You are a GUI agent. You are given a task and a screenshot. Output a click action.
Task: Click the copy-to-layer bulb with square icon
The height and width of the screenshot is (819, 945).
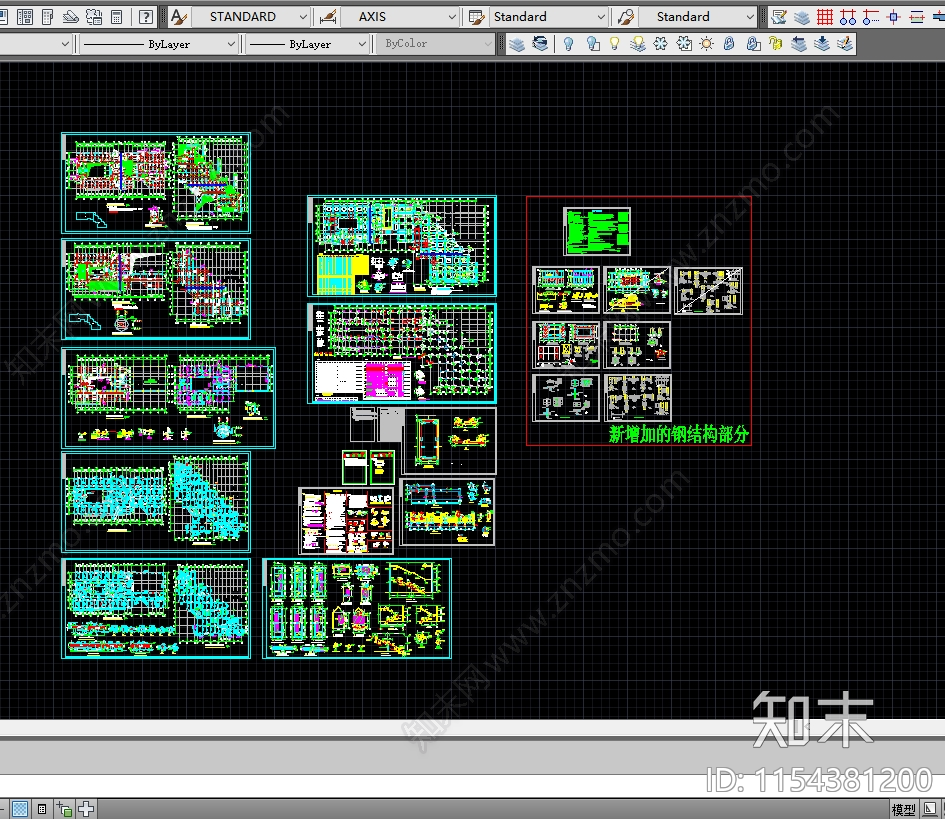click(592, 44)
